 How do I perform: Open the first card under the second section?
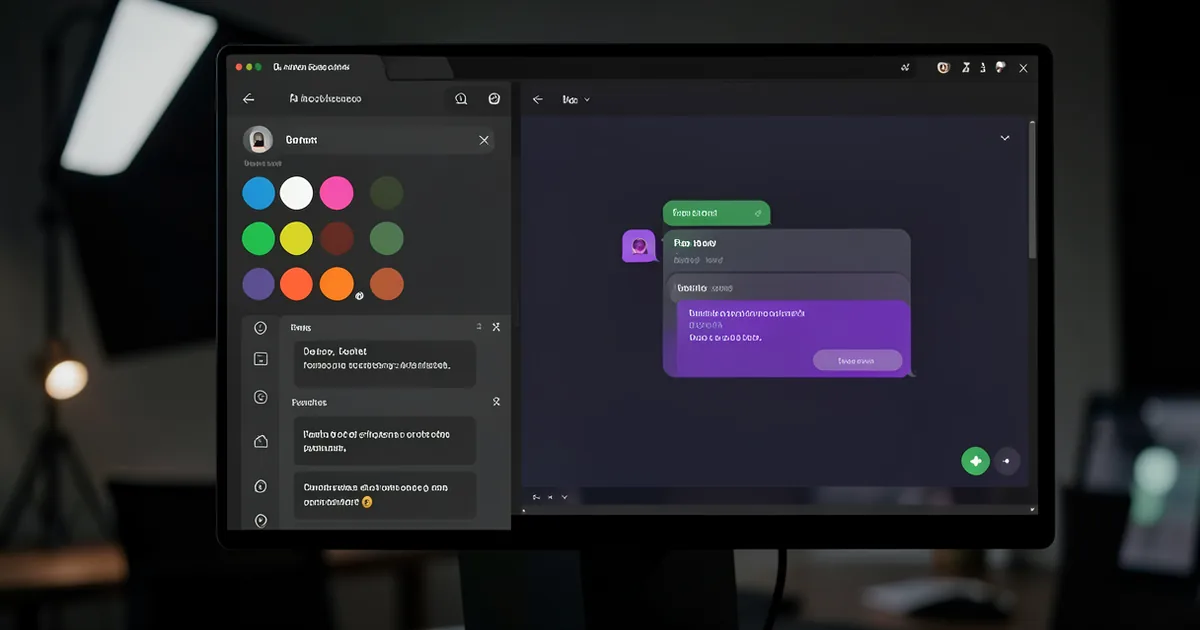pos(385,440)
